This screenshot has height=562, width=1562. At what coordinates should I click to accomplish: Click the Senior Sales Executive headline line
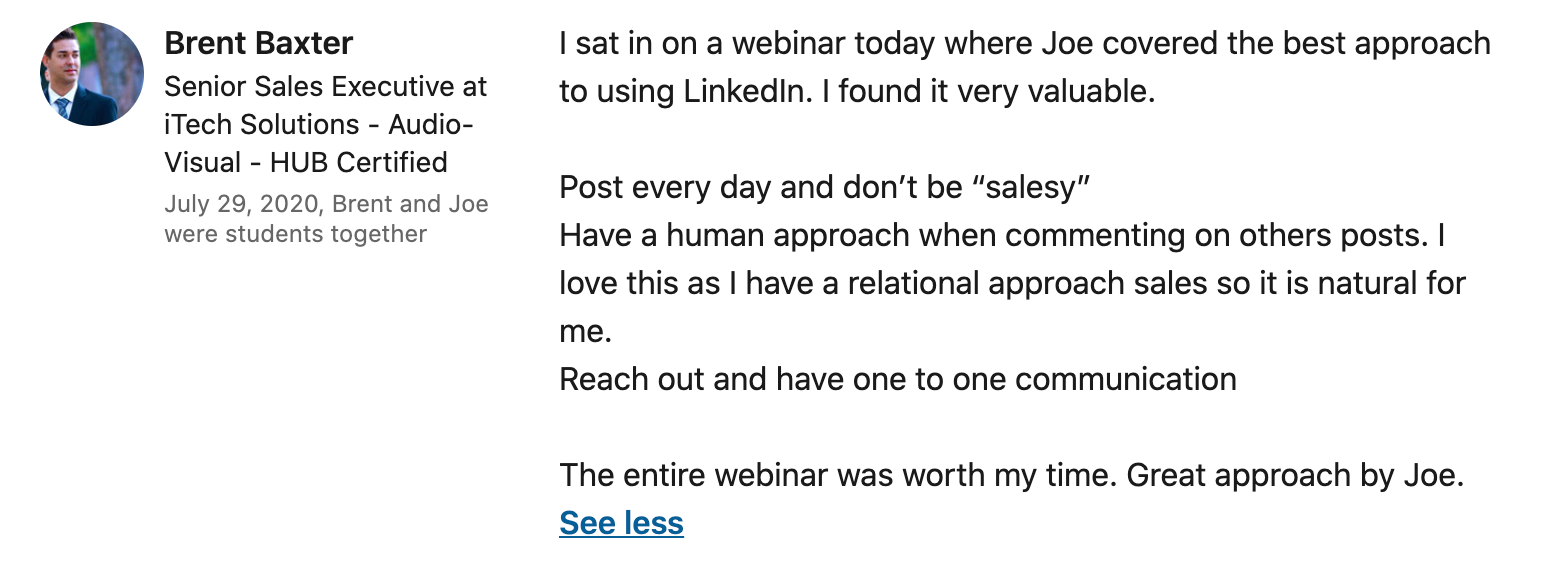pyautogui.click(x=325, y=87)
